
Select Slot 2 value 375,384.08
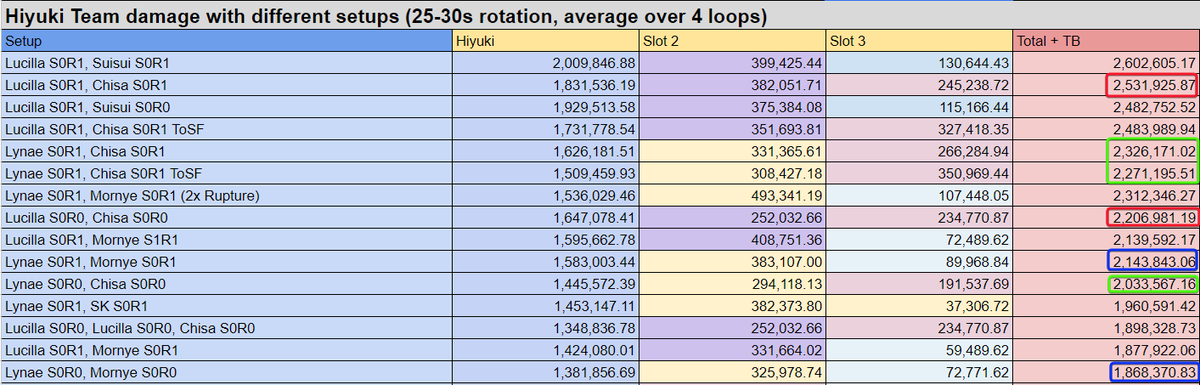click(x=732, y=107)
